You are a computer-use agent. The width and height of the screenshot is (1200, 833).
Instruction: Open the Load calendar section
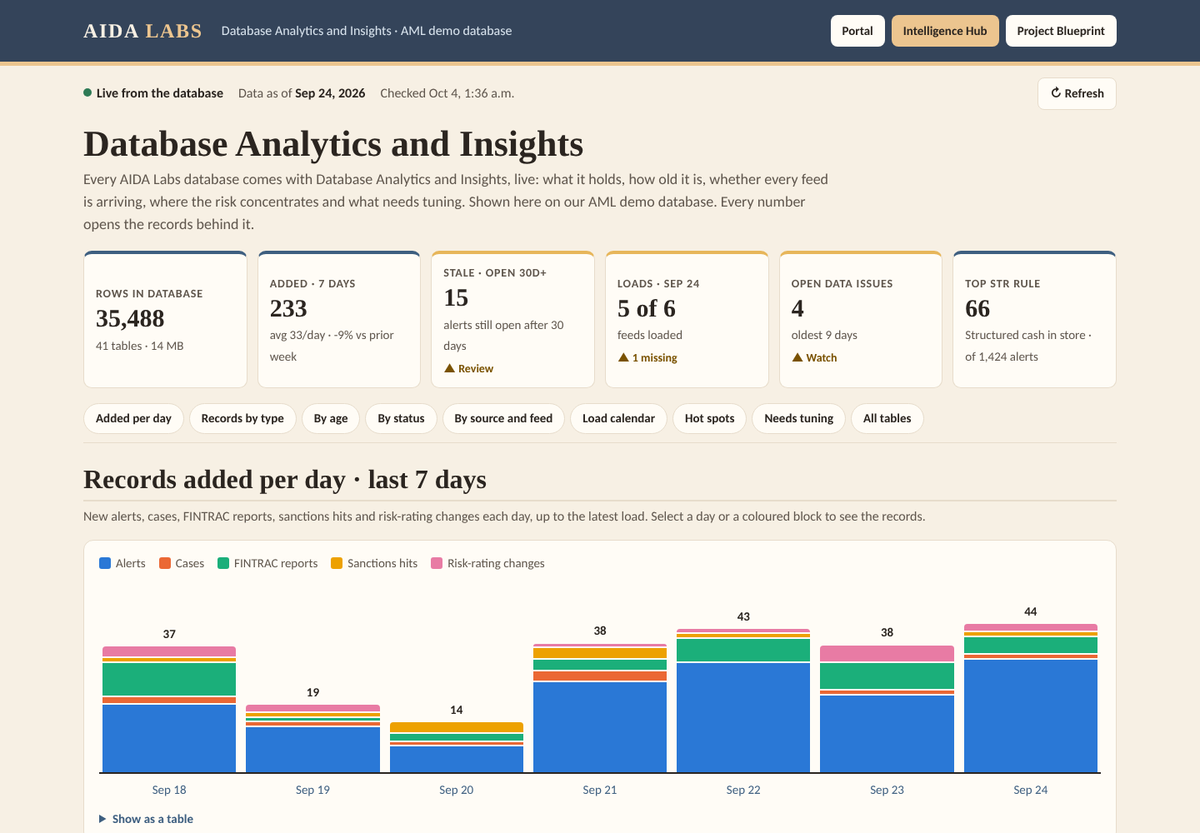(x=619, y=418)
